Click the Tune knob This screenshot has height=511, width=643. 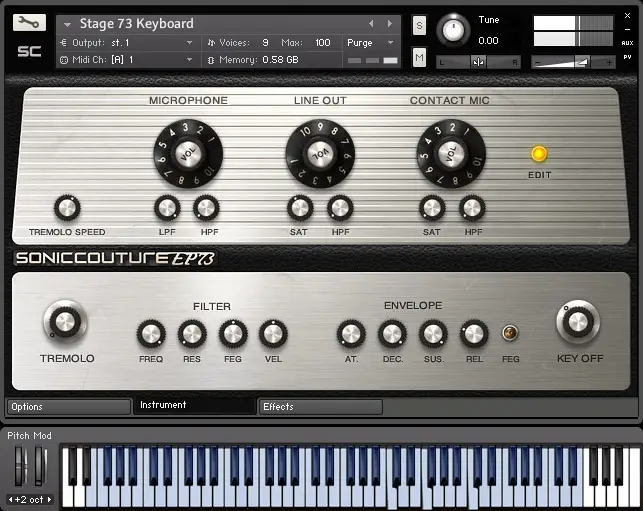[453, 30]
